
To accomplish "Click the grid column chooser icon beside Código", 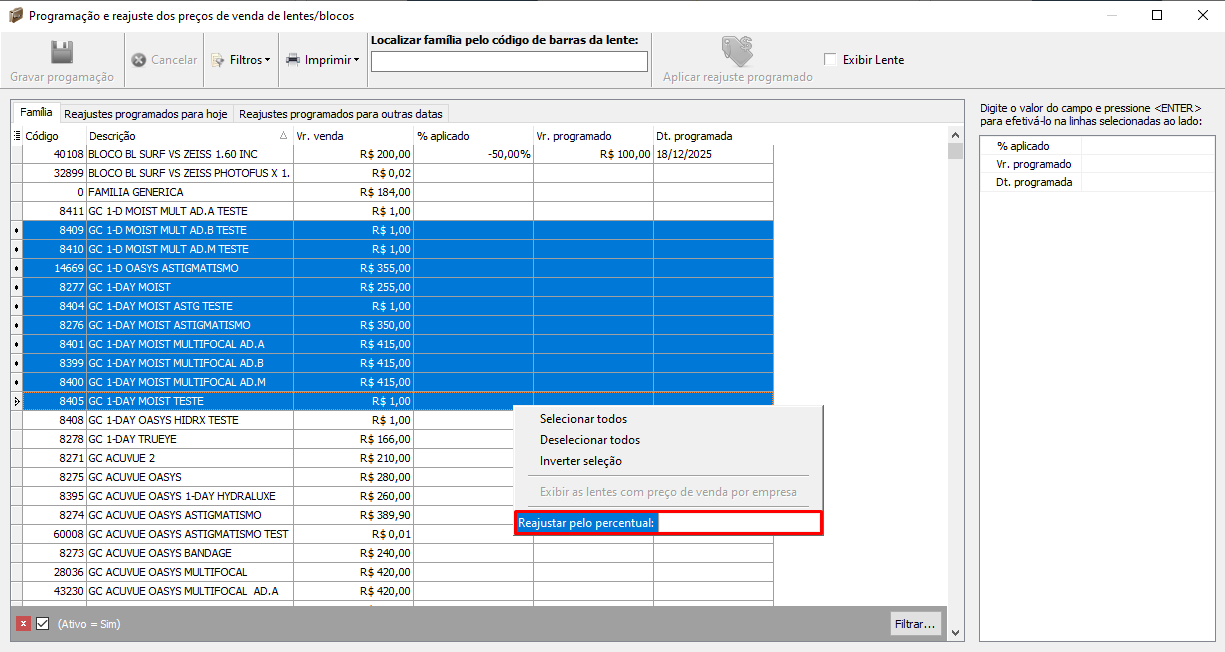I will click(x=16, y=136).
